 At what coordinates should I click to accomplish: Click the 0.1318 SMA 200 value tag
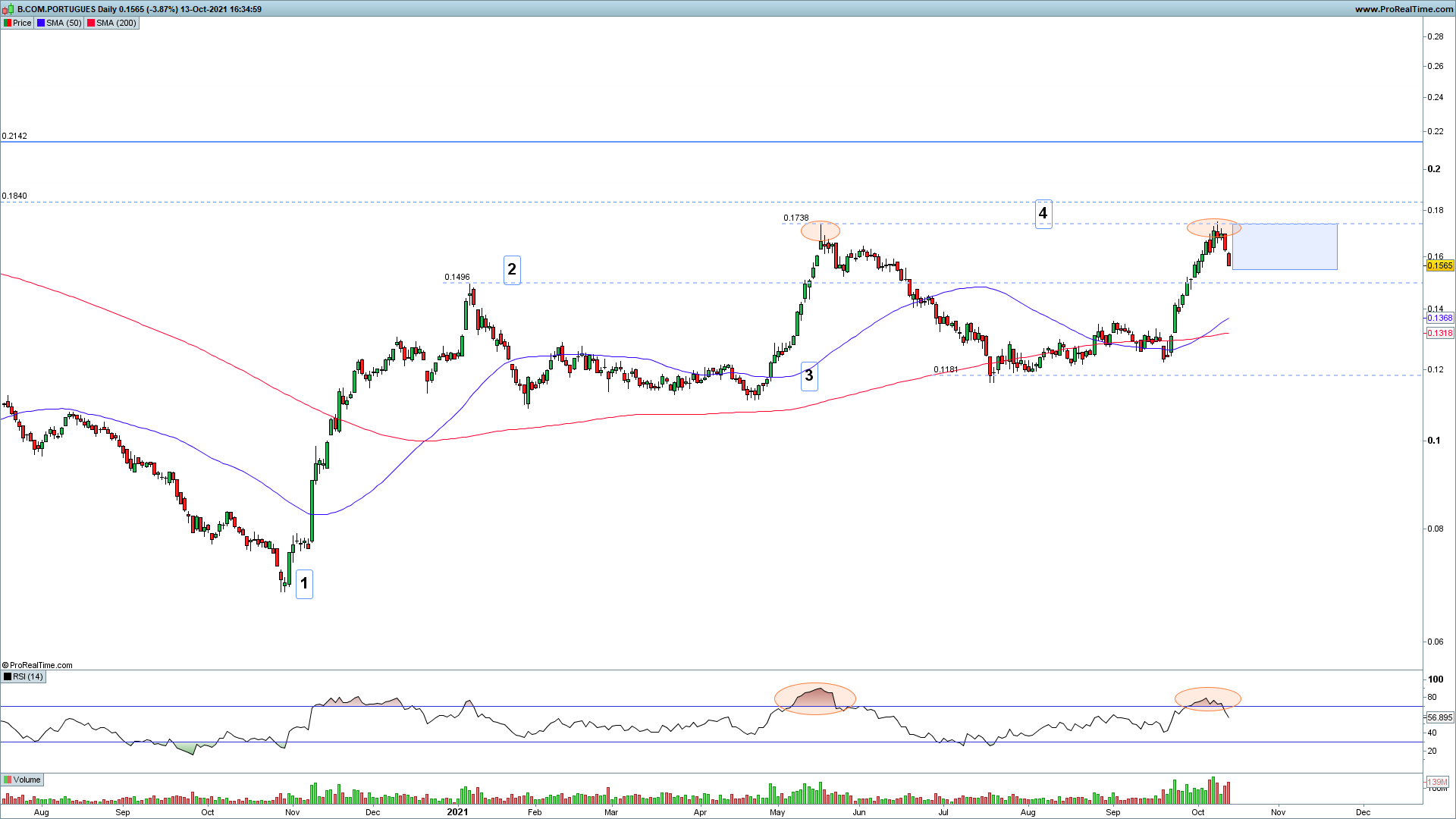pos(1439,333)
